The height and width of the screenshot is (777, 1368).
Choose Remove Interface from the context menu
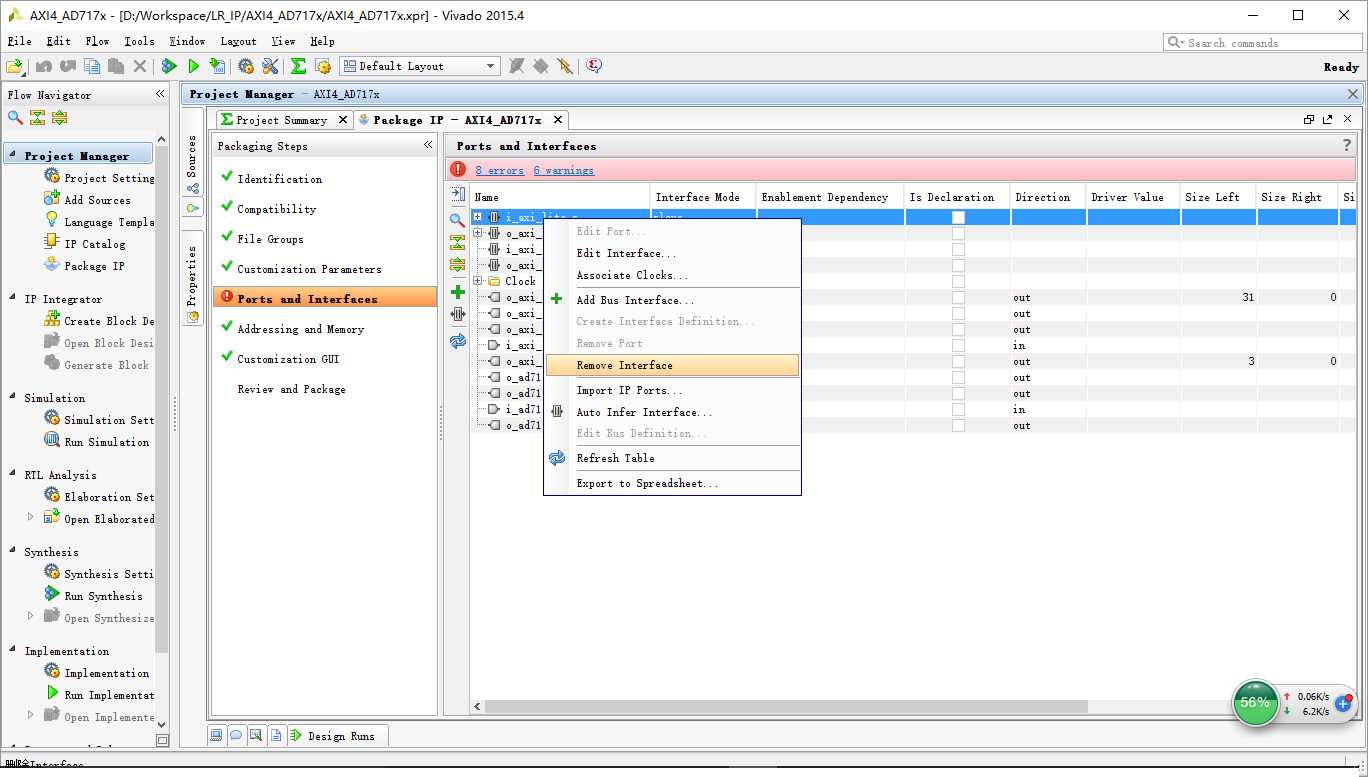click(672, 365)
